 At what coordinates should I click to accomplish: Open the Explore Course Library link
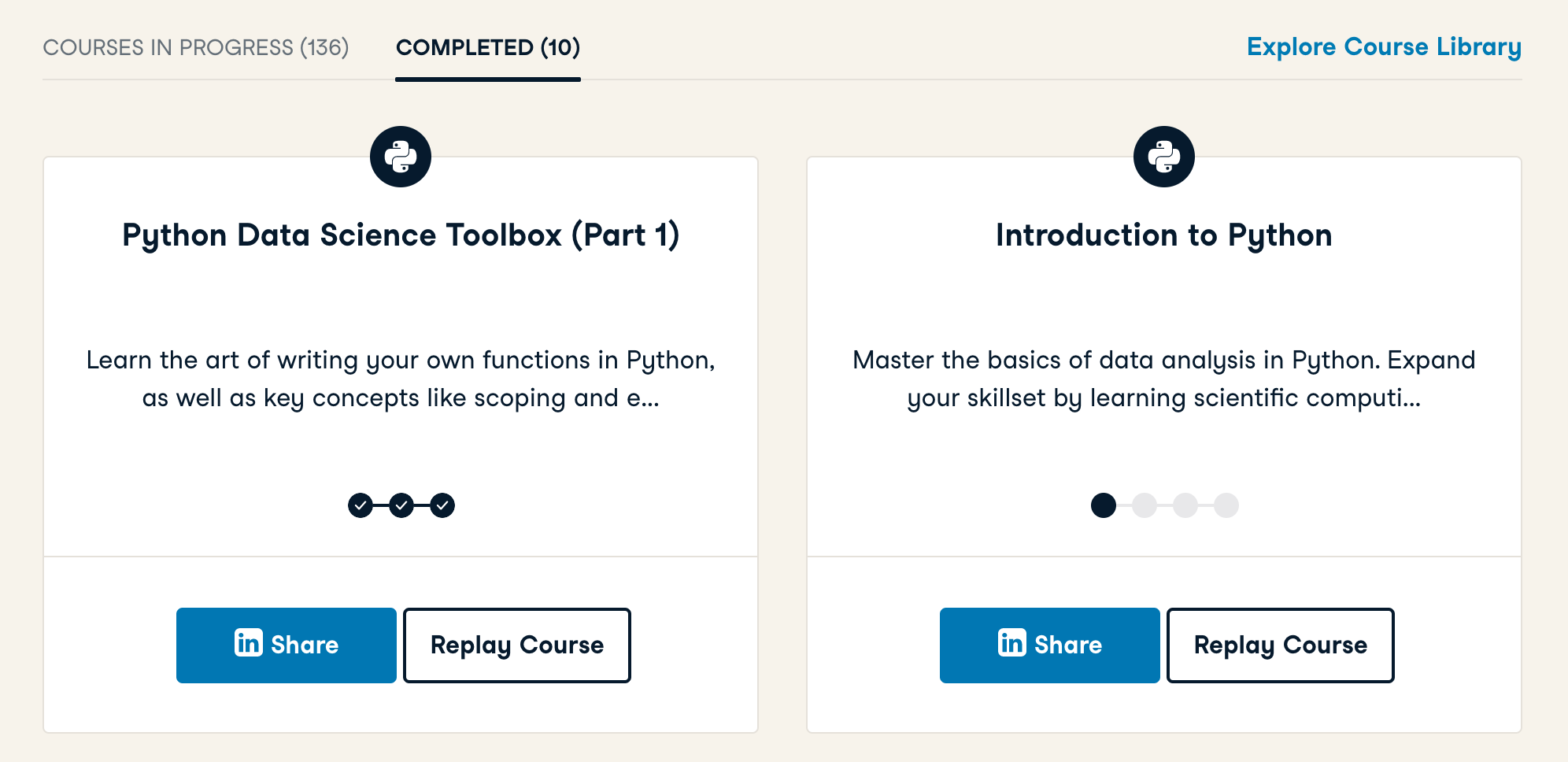1384,46
